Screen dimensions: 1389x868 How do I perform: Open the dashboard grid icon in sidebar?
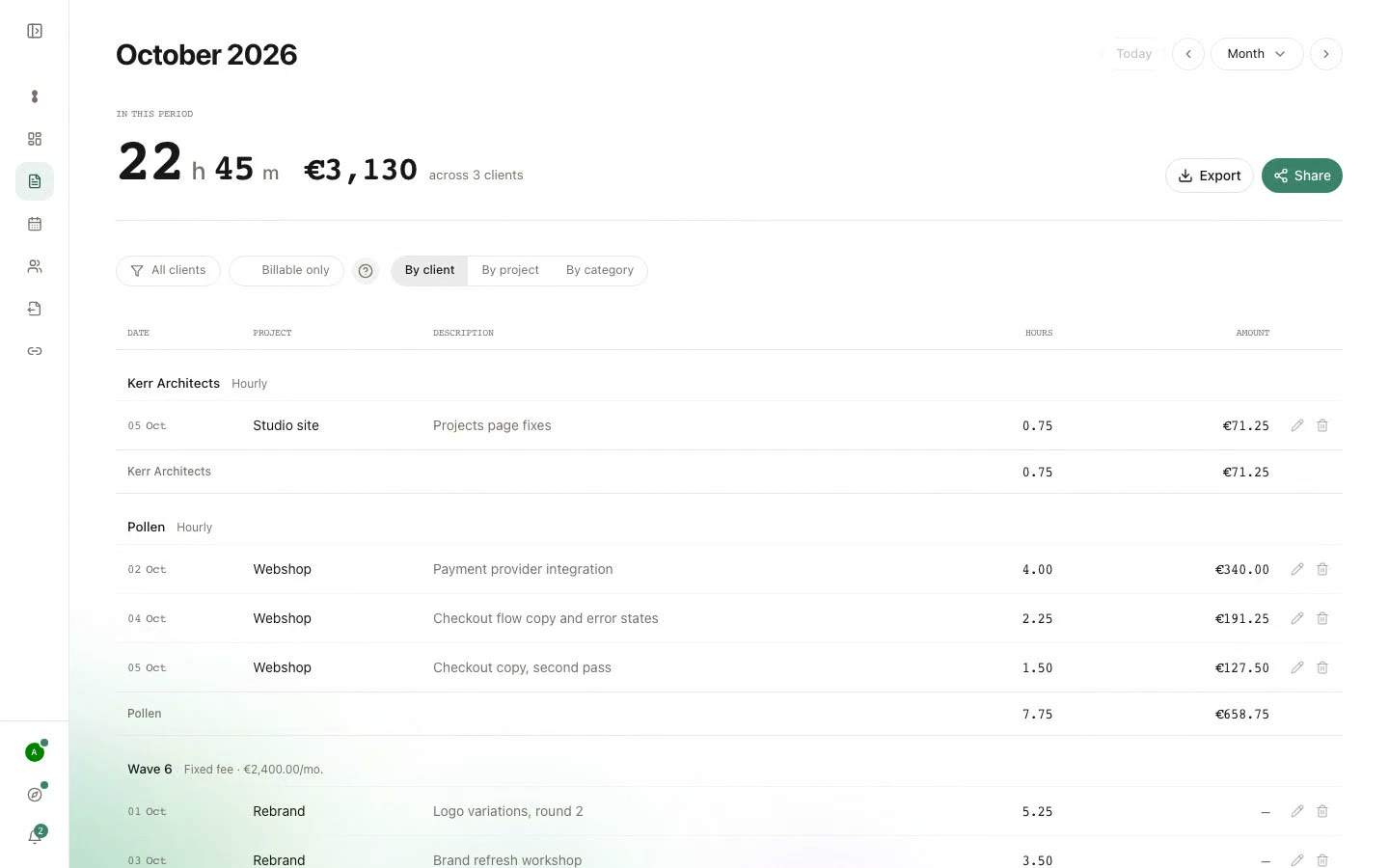tap(35, 139)
